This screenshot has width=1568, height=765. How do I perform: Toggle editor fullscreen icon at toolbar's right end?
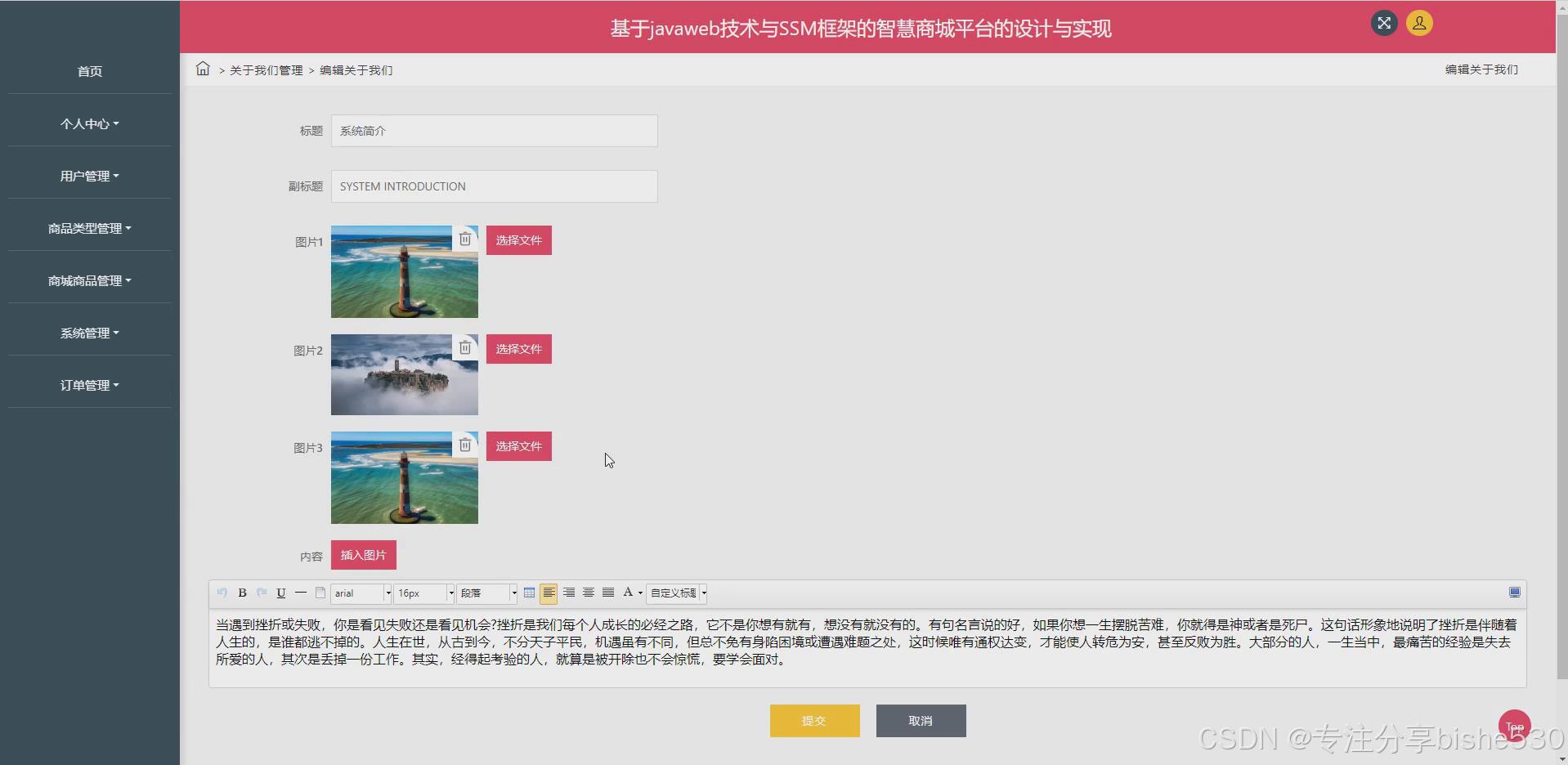(1515, 593)
